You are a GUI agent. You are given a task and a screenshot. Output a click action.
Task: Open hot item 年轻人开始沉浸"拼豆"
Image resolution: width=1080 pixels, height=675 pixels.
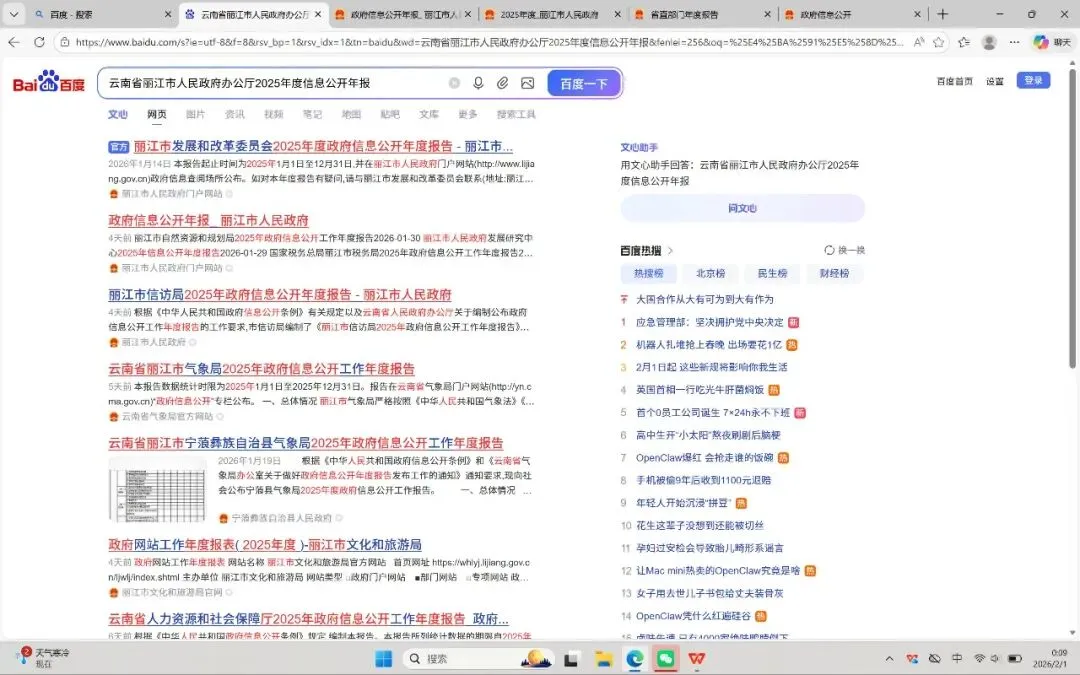click(x=683, y=503)
